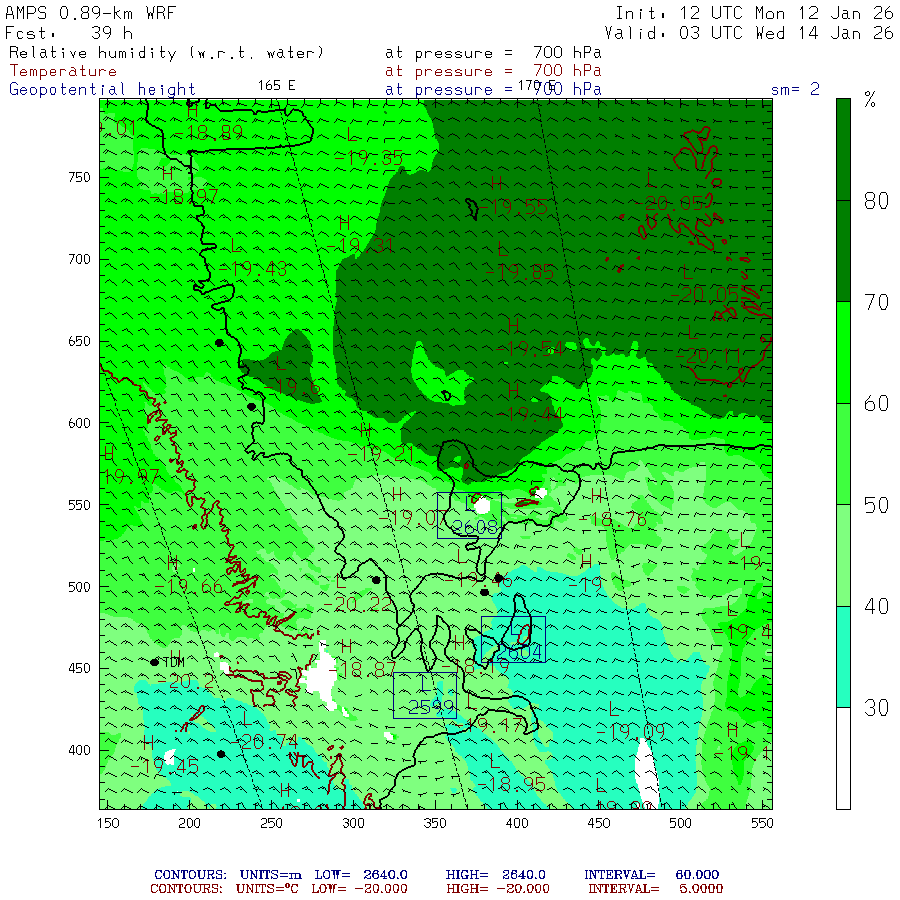Click the TDM station marker dot

point(155,662)
